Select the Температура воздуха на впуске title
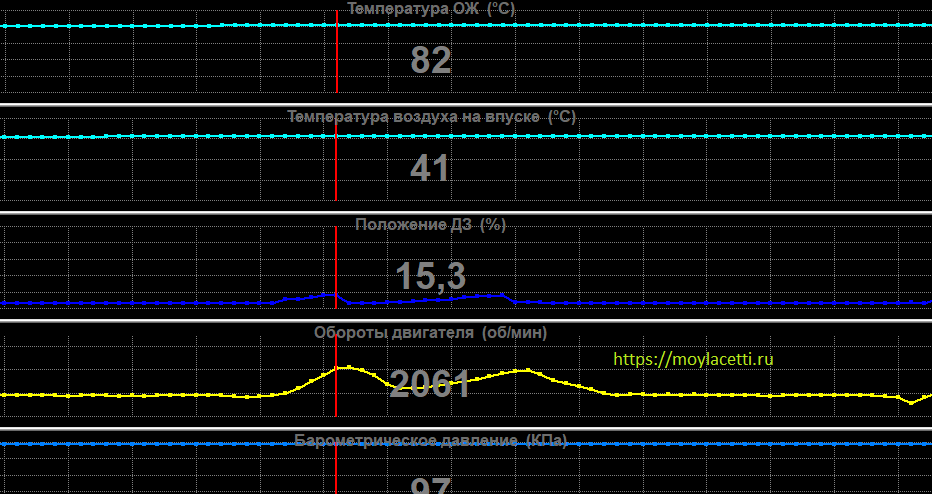The height and width of the screenshot is (494, 932). 431,117
